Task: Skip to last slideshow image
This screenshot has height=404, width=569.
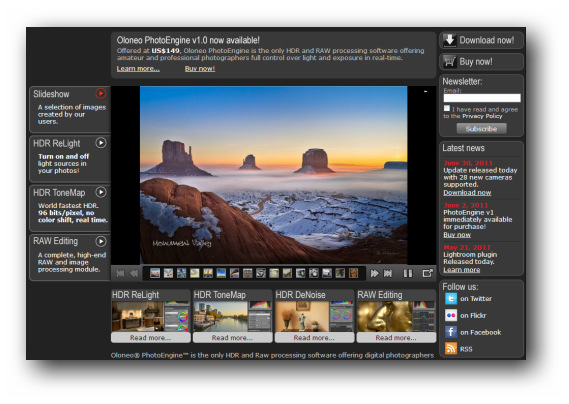Action: click(388, 273)
